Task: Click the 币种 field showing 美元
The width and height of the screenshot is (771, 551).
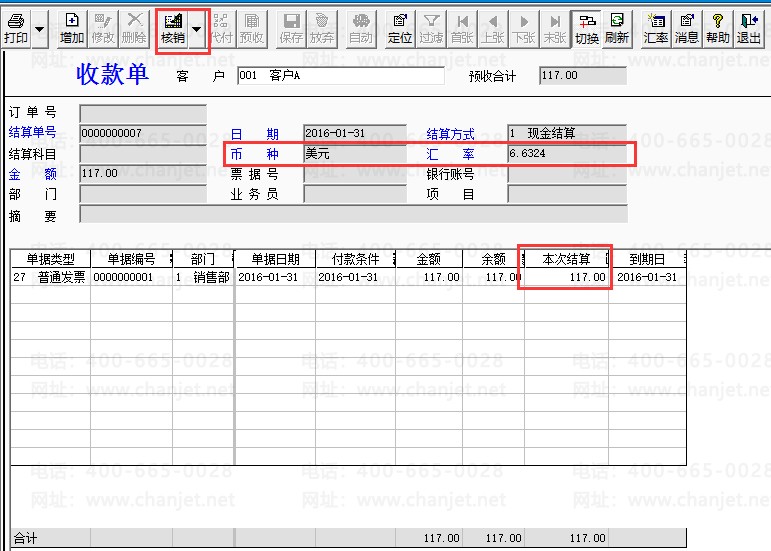Action: pyautogui.click(x=355, y=154)
